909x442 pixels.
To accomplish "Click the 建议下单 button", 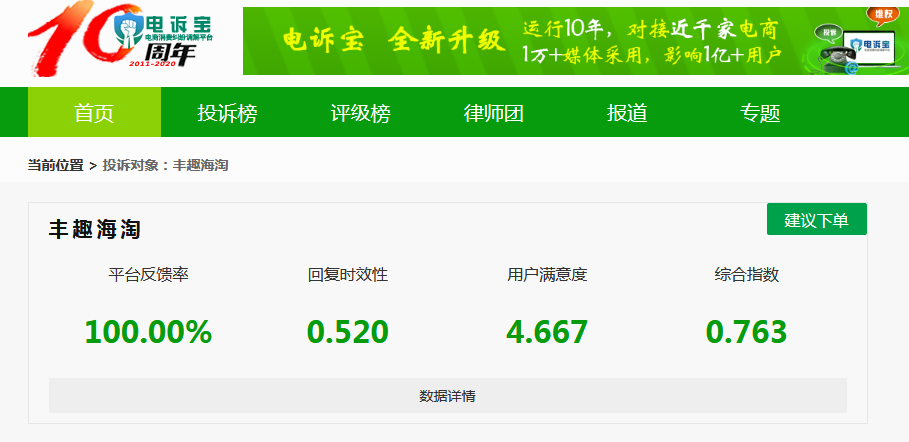I will pos(816,219).
